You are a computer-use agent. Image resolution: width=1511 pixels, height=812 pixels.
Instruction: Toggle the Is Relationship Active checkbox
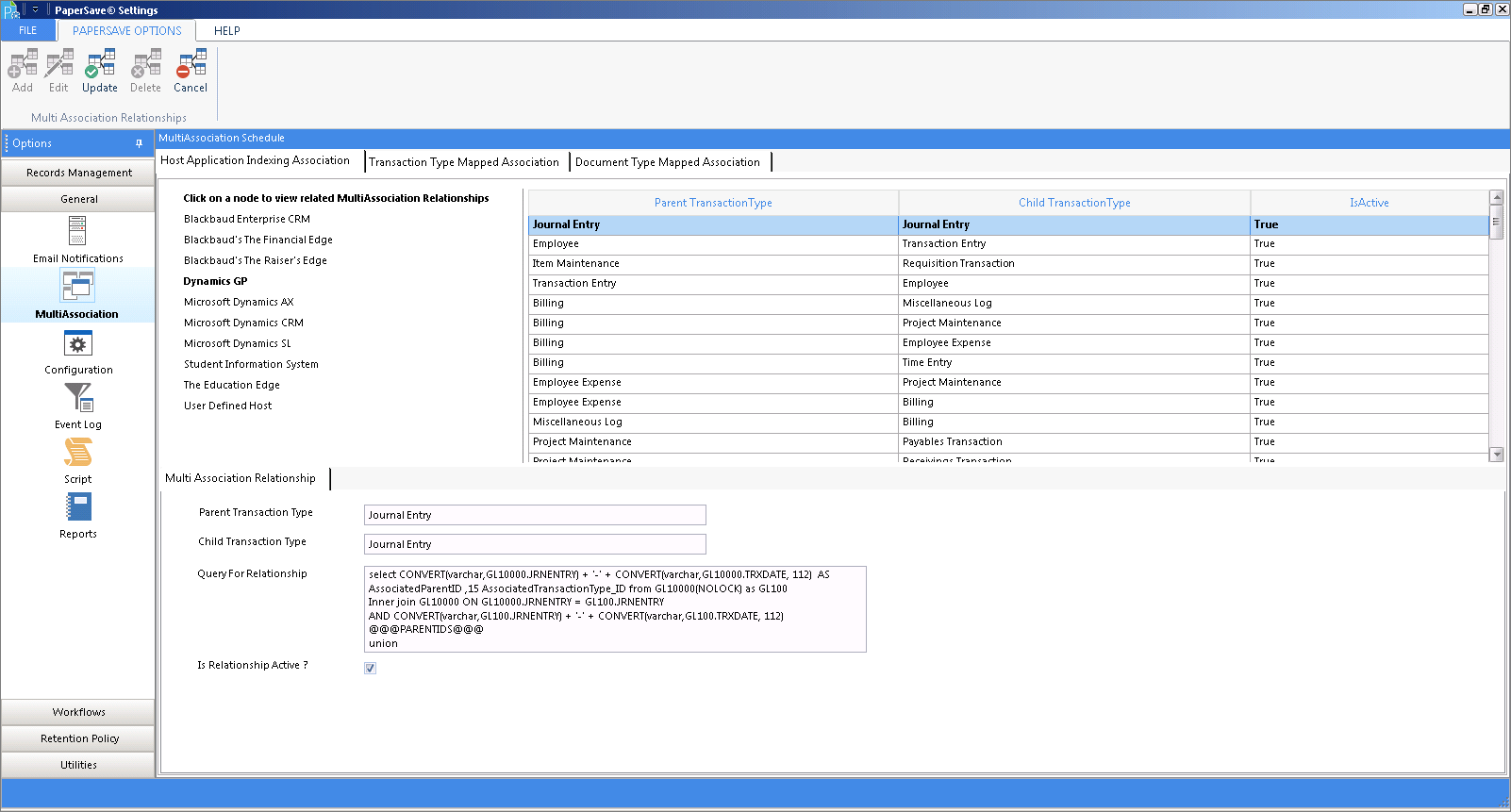pyautogui.click(x=371, y=668)
